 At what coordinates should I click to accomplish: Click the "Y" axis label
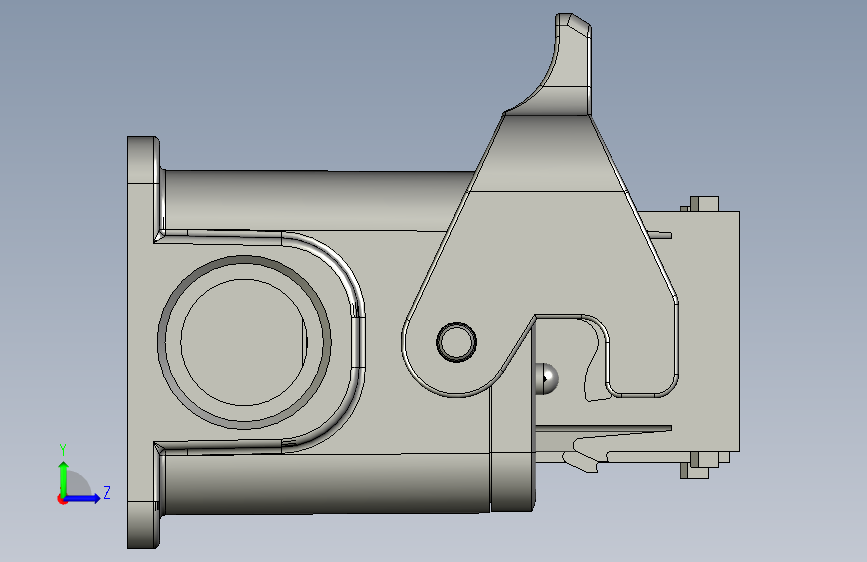tap(63, 450)
